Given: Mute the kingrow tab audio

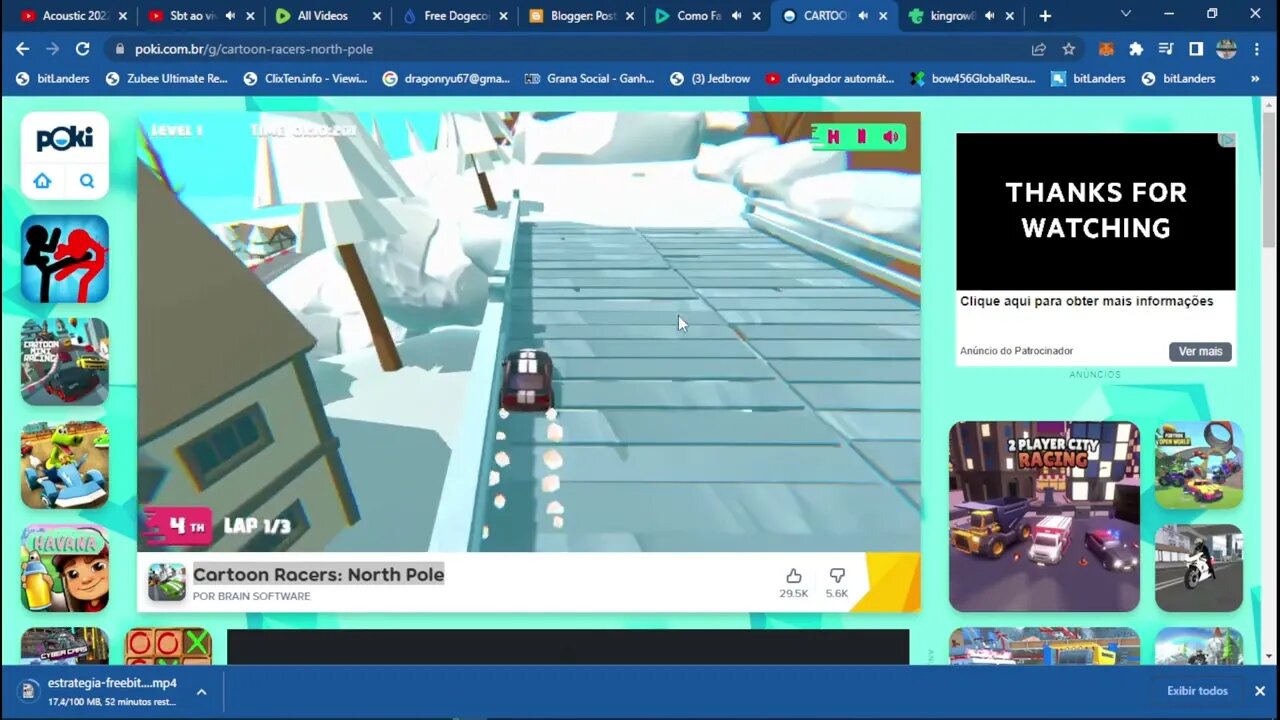Looking at the screenshot, I should click(x=989, y=16).
